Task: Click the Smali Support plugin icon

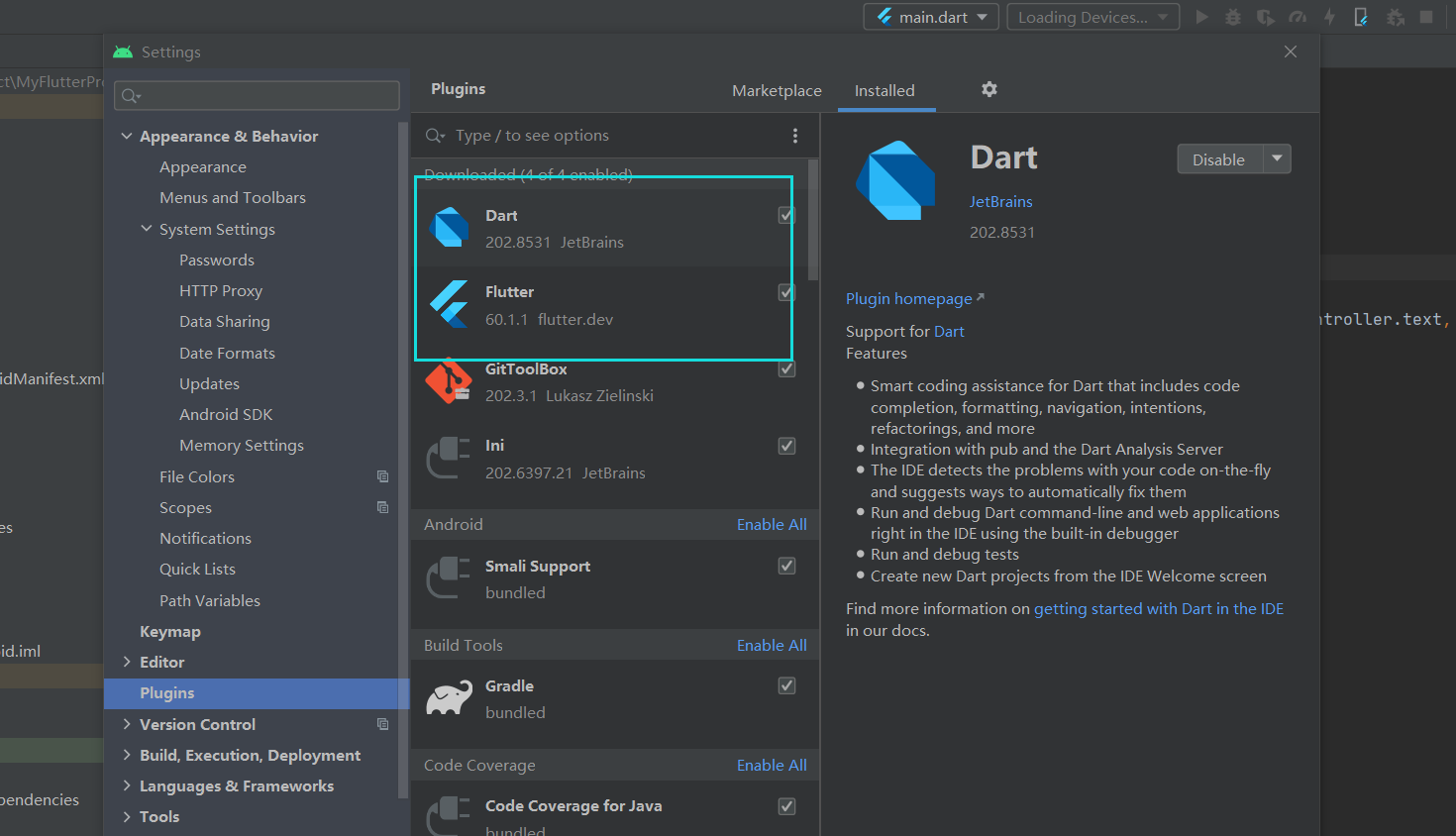Action: click(449, 577)
